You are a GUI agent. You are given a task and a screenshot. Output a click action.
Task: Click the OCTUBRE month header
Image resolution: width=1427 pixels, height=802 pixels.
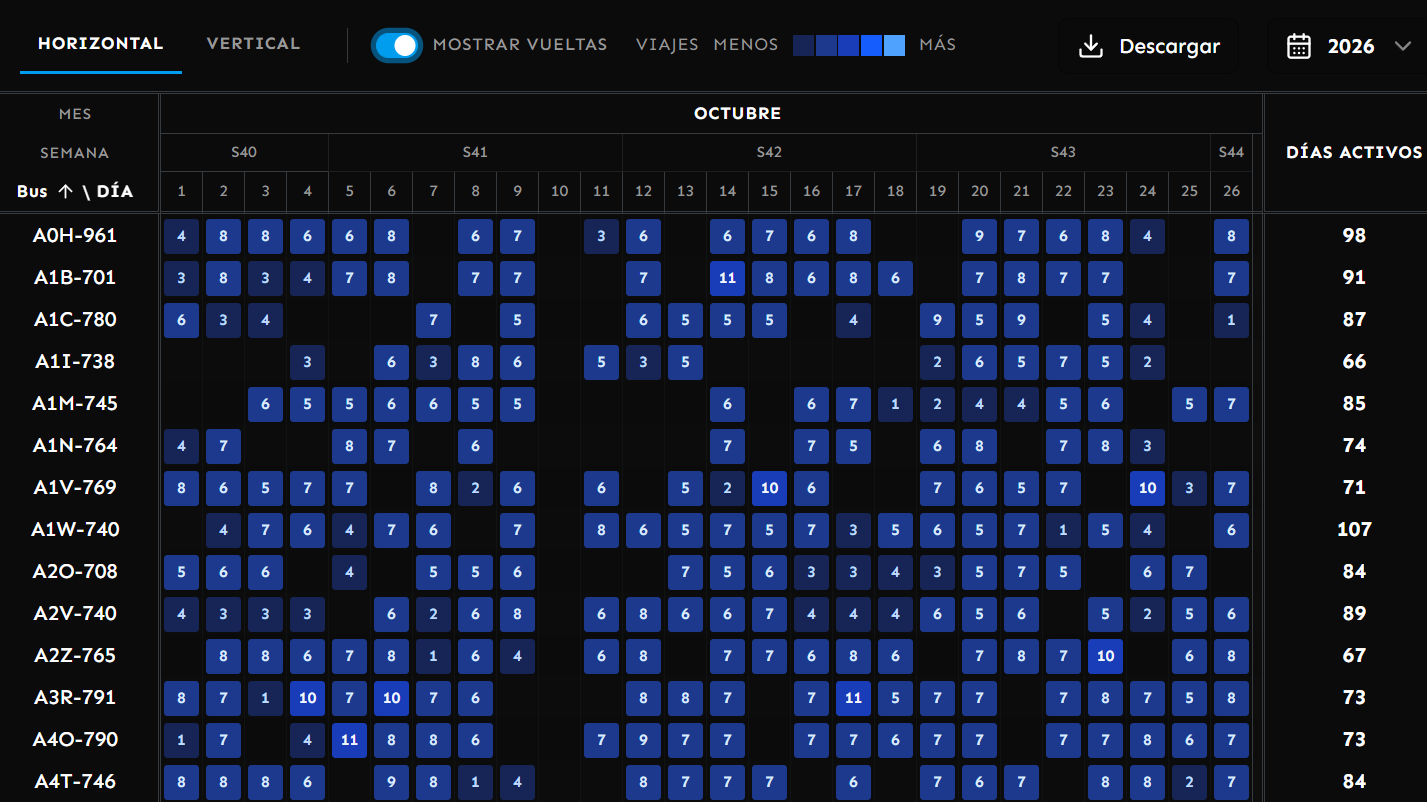(737, 114)
